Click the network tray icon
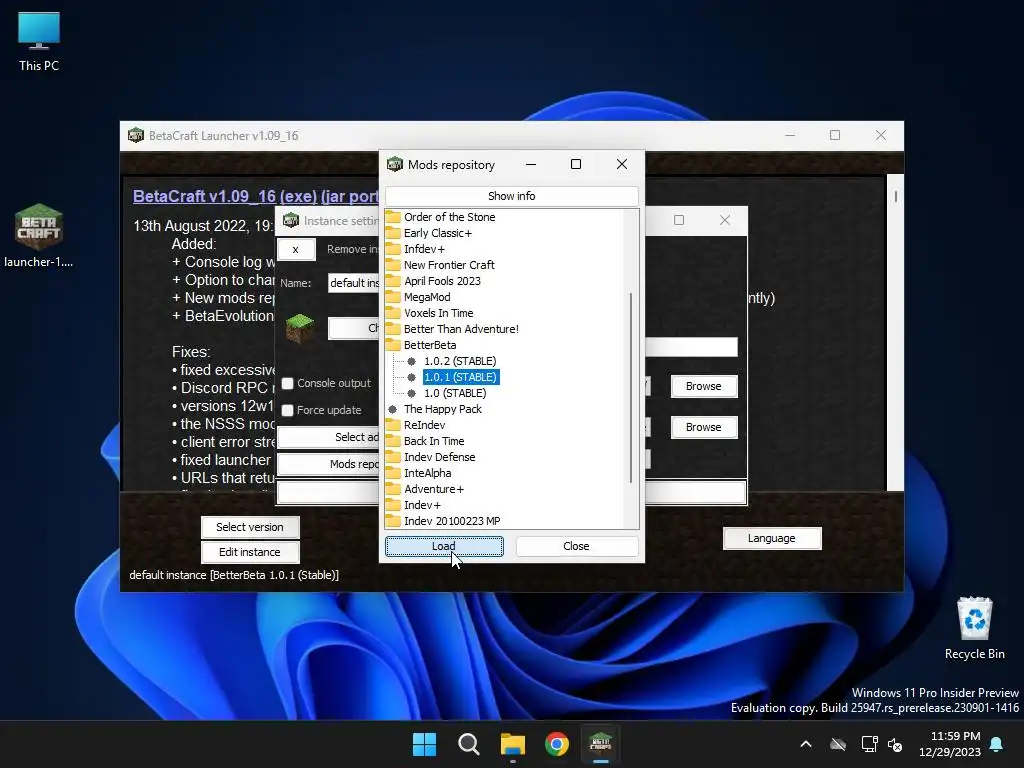Image resolution: width=1024 pixels, height=768 pixels. 869,744
